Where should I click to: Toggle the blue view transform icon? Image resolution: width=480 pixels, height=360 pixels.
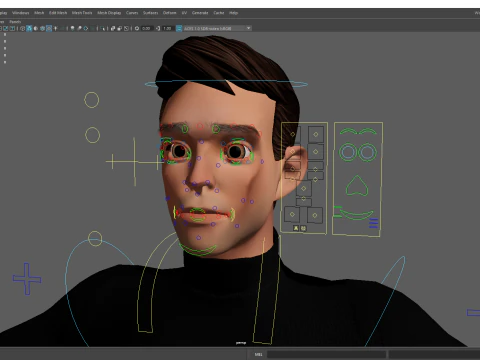[179, 28]
